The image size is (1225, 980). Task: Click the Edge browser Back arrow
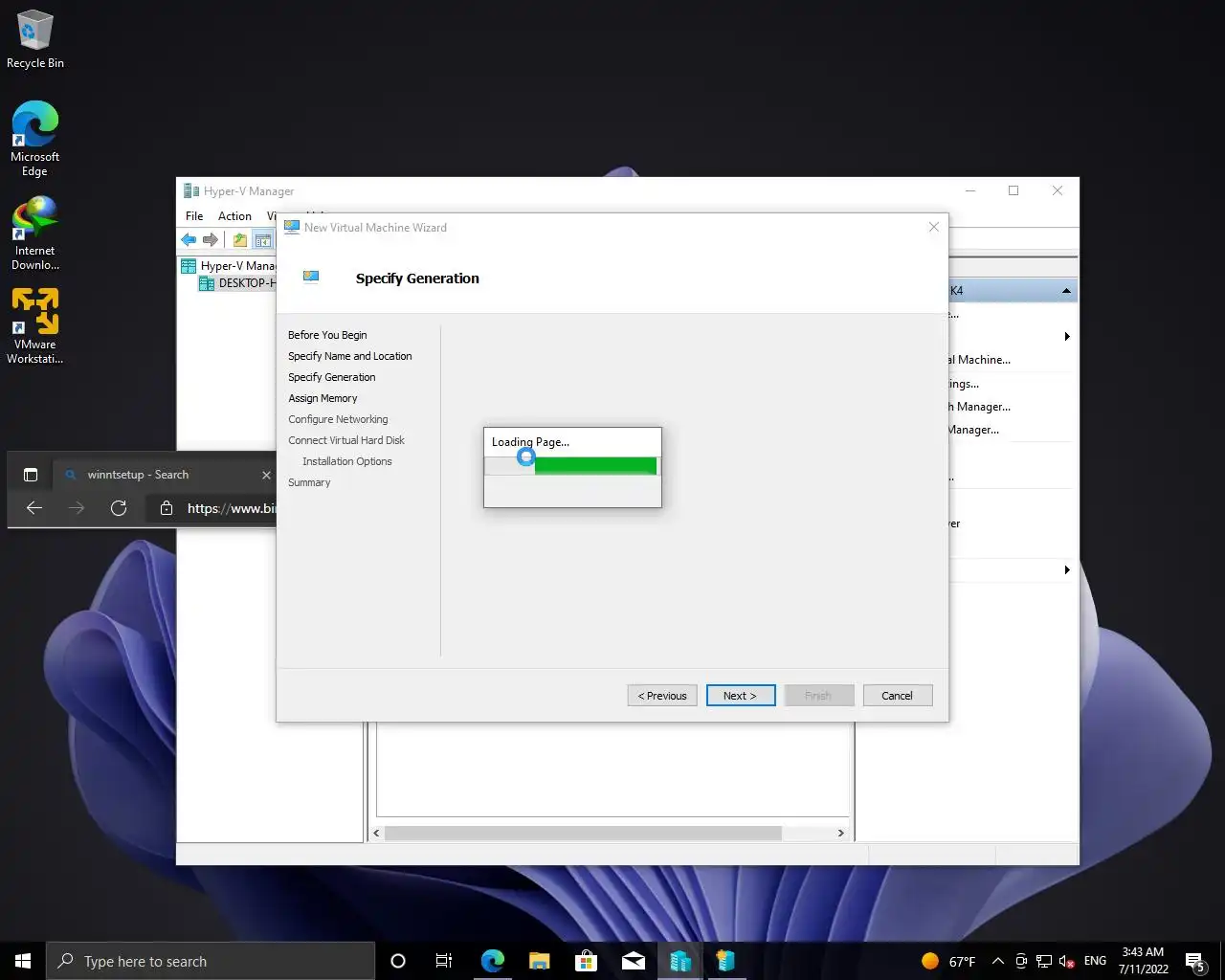click(x=34, y=508)
